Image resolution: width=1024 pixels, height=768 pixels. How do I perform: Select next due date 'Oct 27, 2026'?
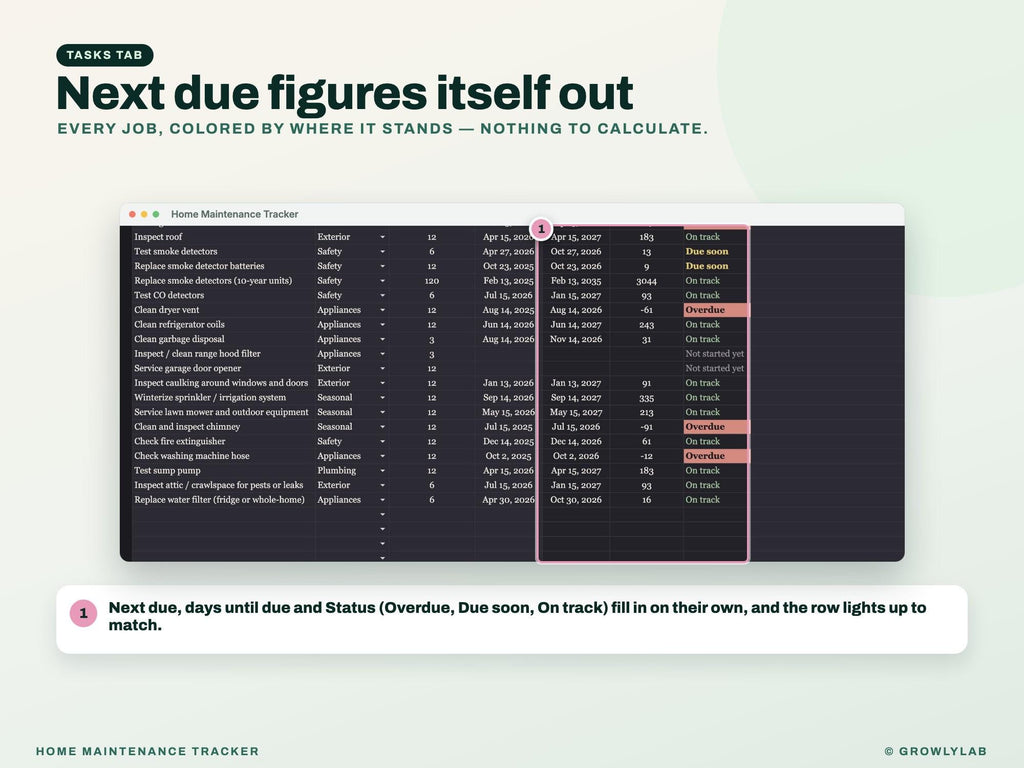point(576,251)
